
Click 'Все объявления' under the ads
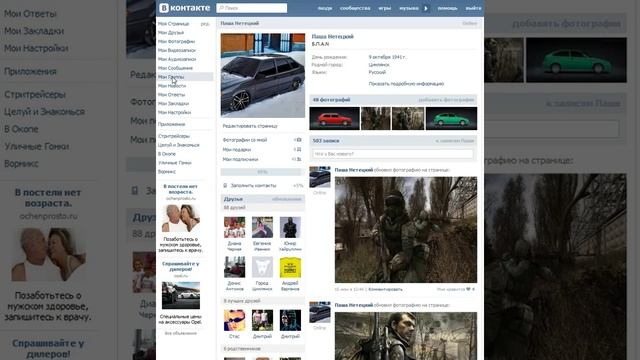(x=180, y=333)
